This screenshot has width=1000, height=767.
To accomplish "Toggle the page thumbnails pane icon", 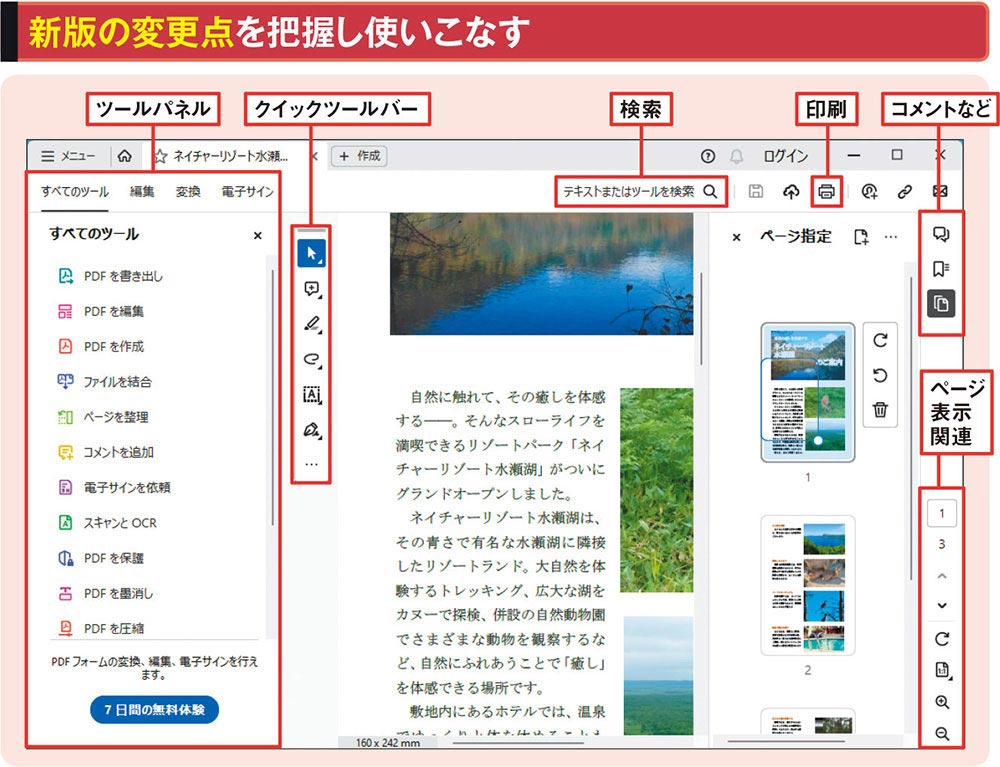I will [941, 303].
